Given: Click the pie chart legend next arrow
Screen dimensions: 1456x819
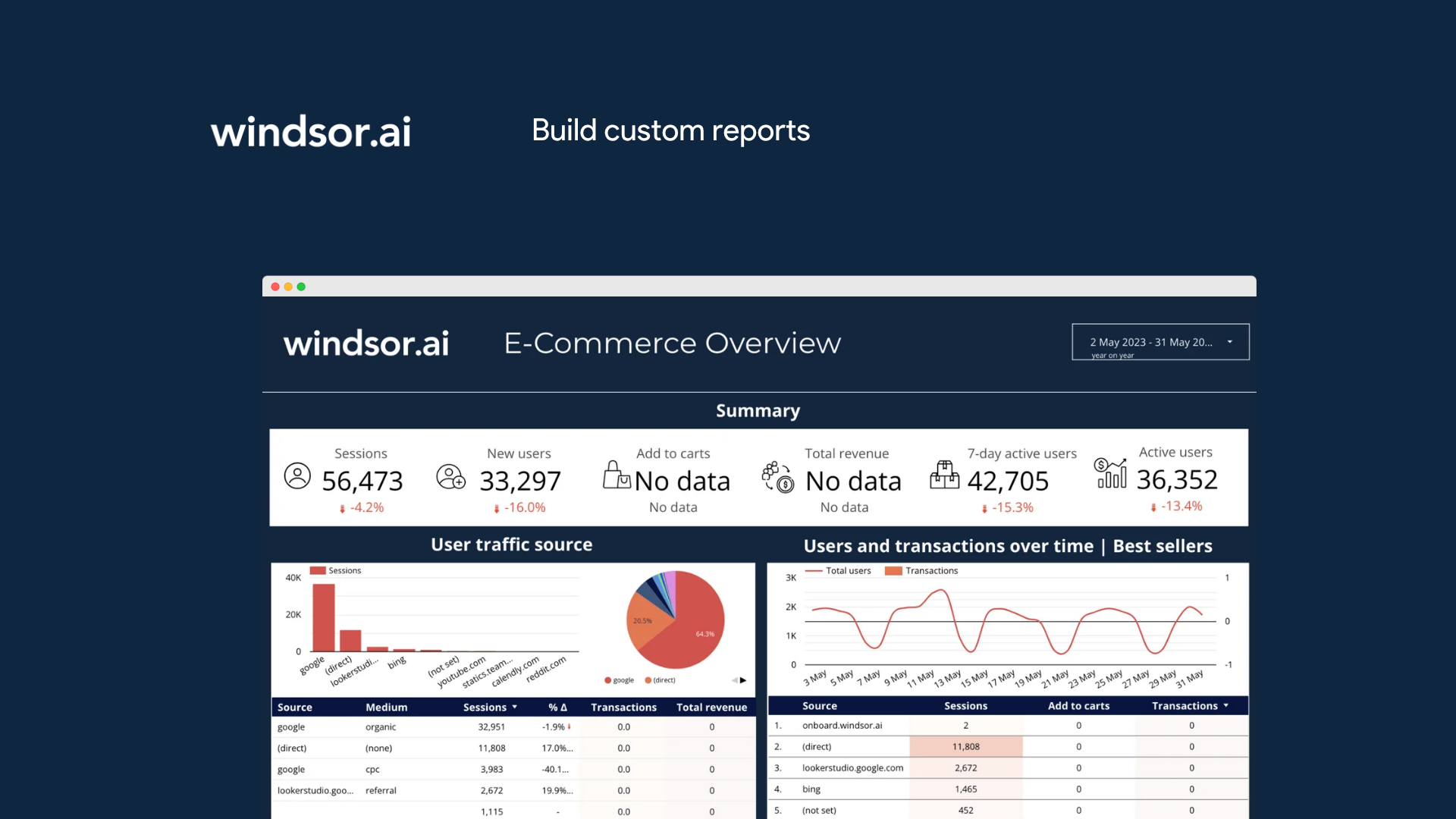Looking at the screenshot, I should [743, 680].
